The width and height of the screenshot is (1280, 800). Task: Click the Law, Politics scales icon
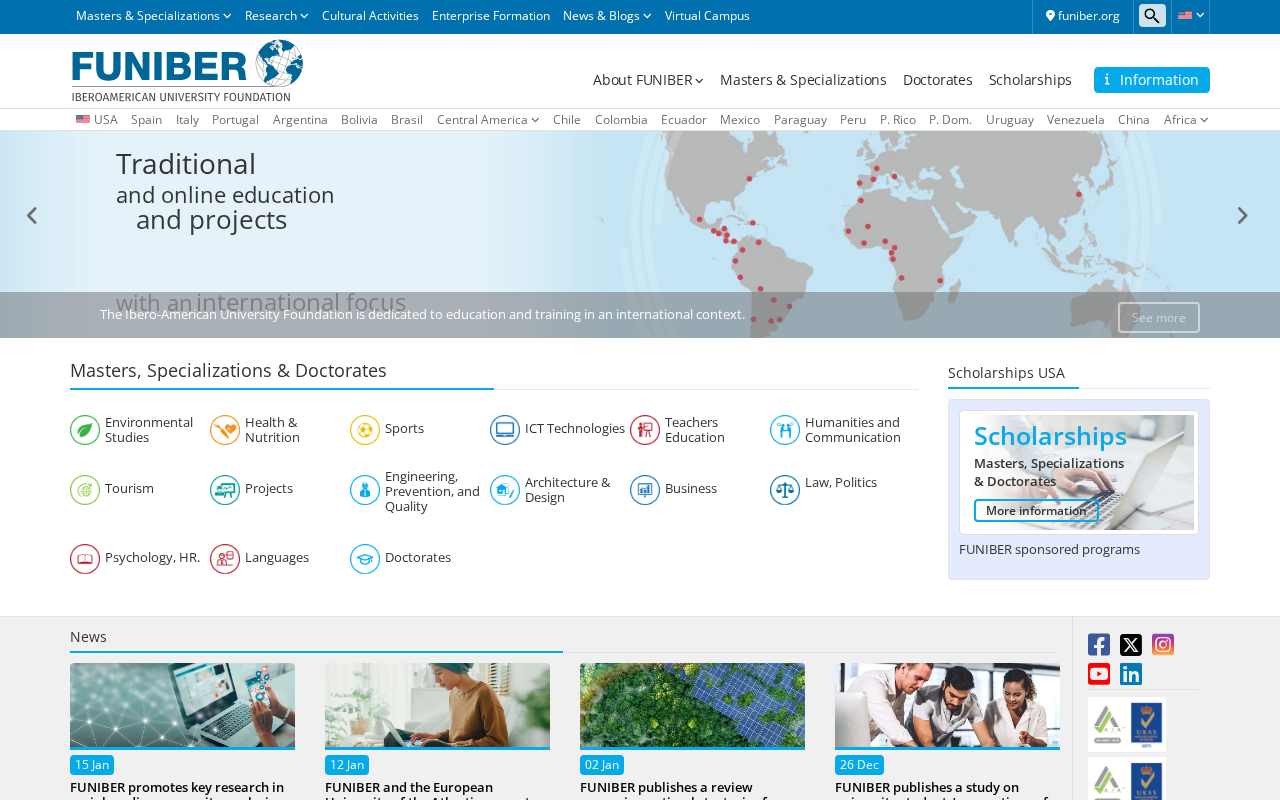785,490
